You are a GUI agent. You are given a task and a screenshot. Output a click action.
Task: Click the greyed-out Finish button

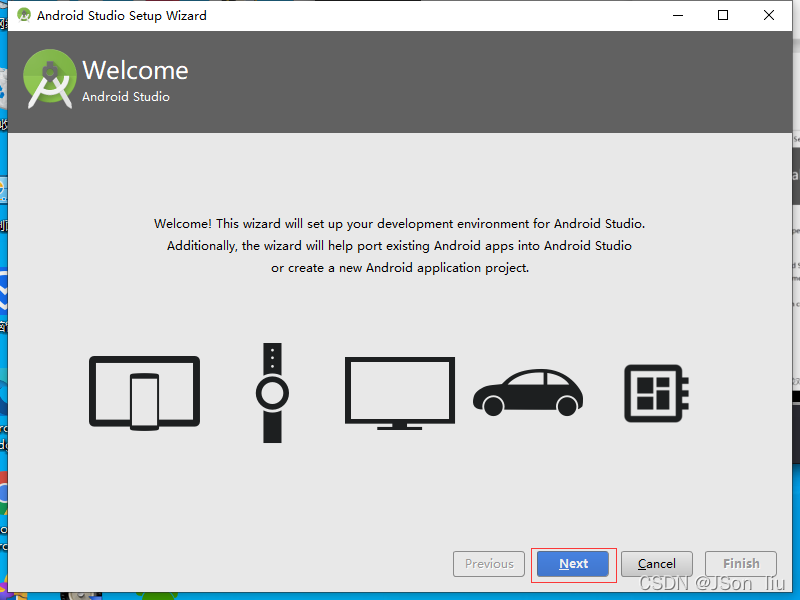tap(741, 564)
